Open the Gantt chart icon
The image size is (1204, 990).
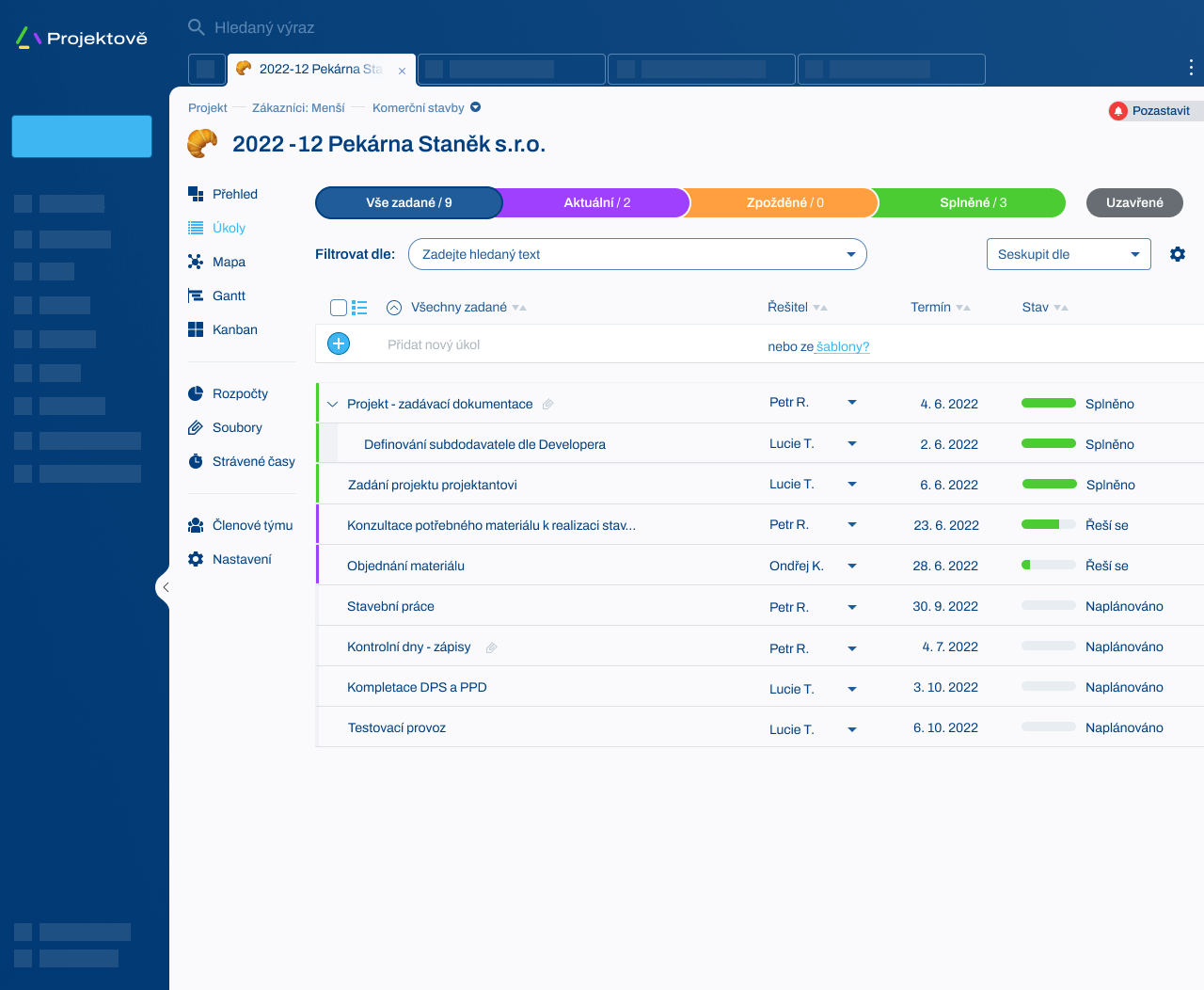(196, 295)
